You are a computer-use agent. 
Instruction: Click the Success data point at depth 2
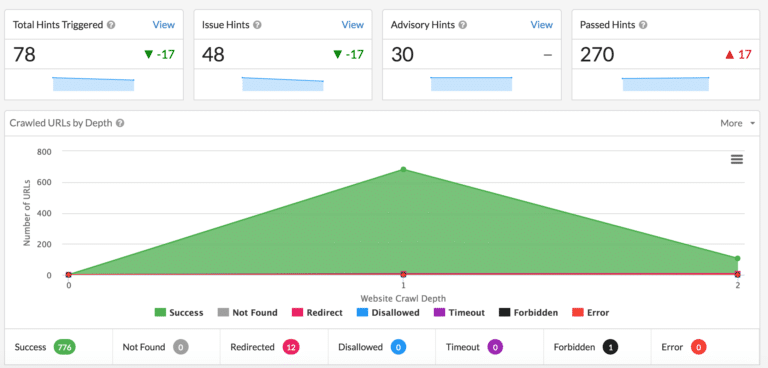coord(737,258)
